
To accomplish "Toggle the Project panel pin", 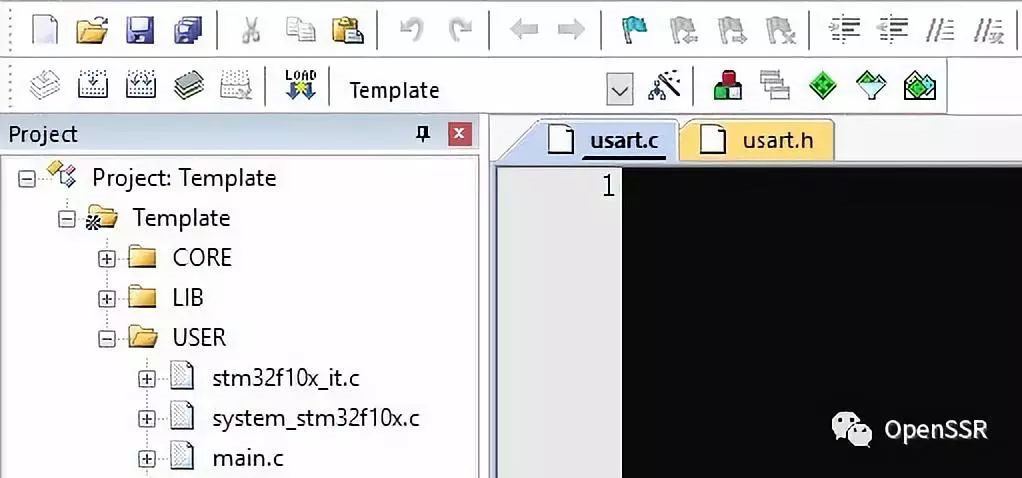I will 423,134.
